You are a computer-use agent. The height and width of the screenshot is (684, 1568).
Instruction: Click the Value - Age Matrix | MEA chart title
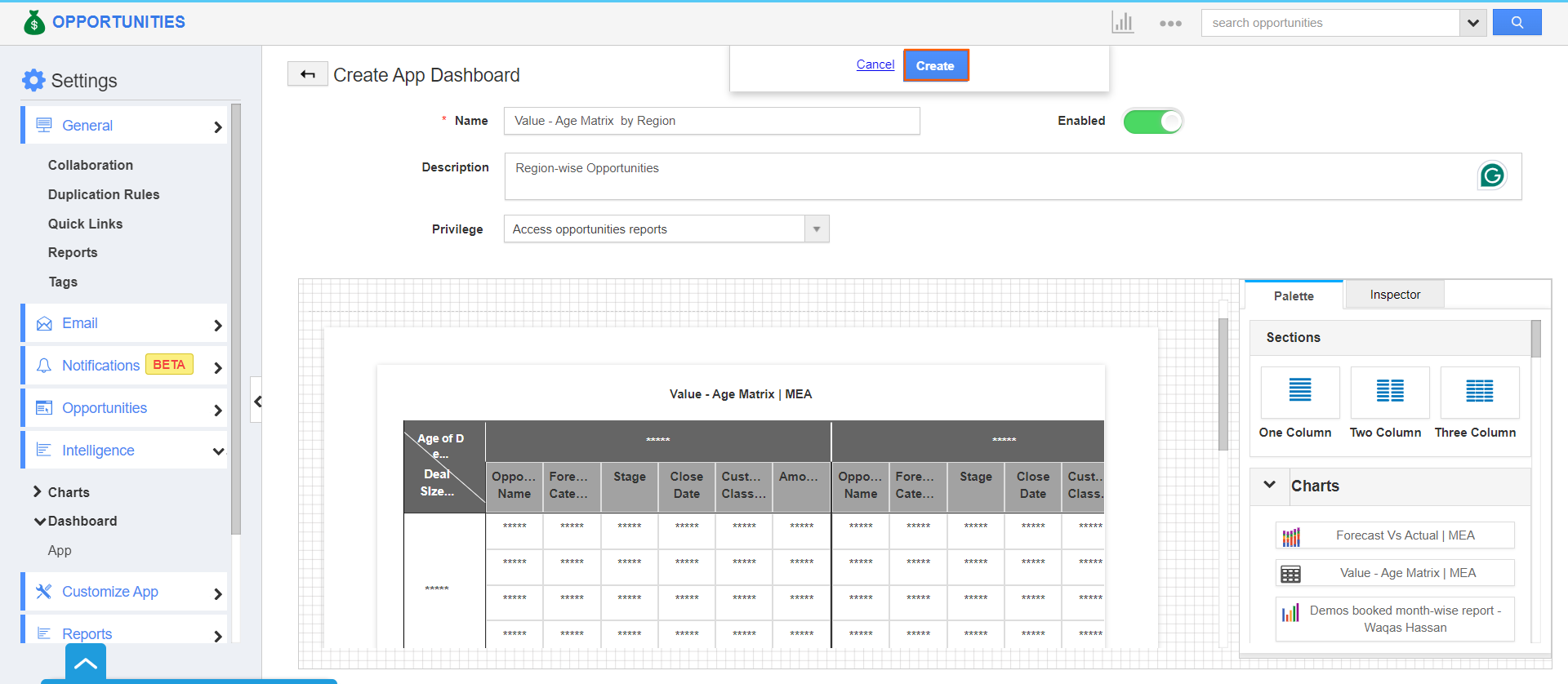(x=741, y=394)
